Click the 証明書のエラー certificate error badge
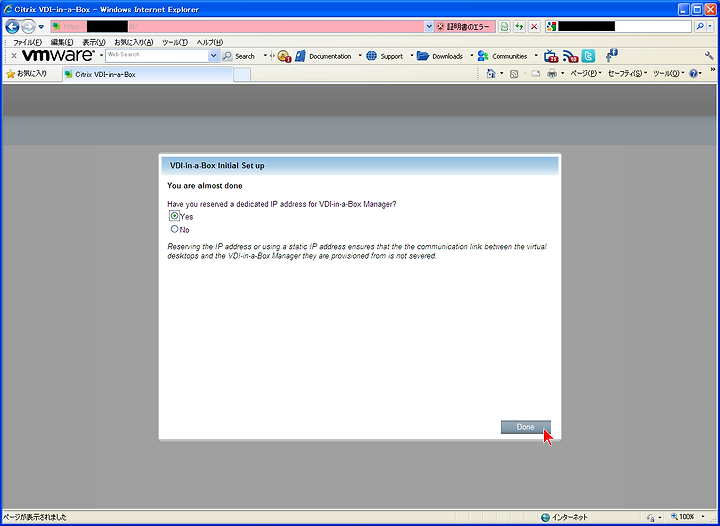 tap(465, 27)
